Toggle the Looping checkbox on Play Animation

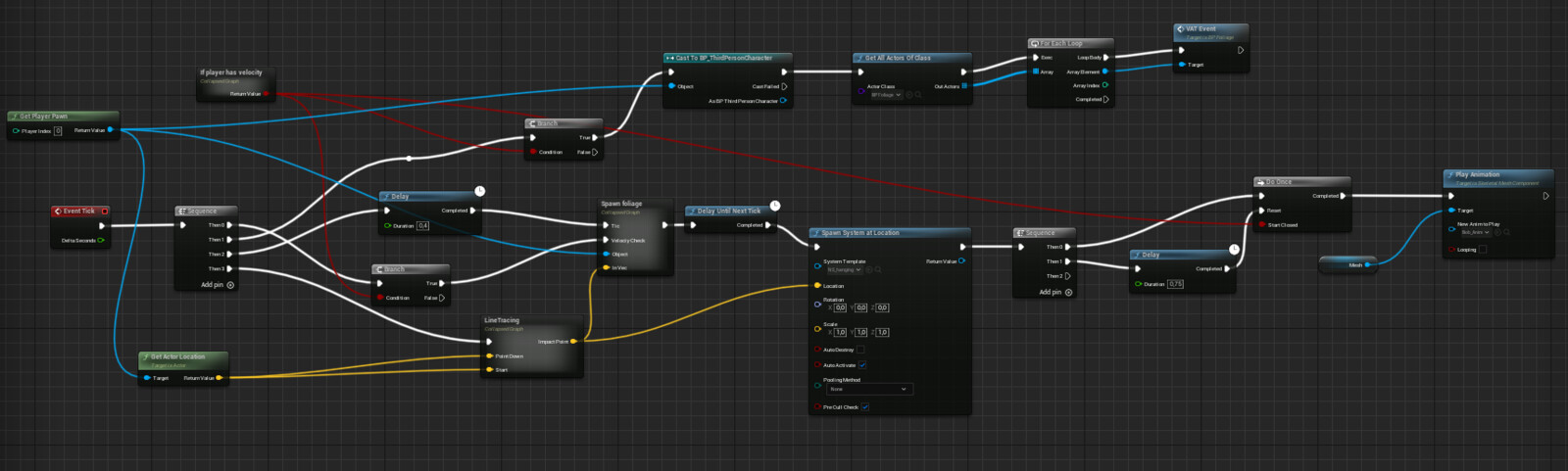[x=1482, y=250]
